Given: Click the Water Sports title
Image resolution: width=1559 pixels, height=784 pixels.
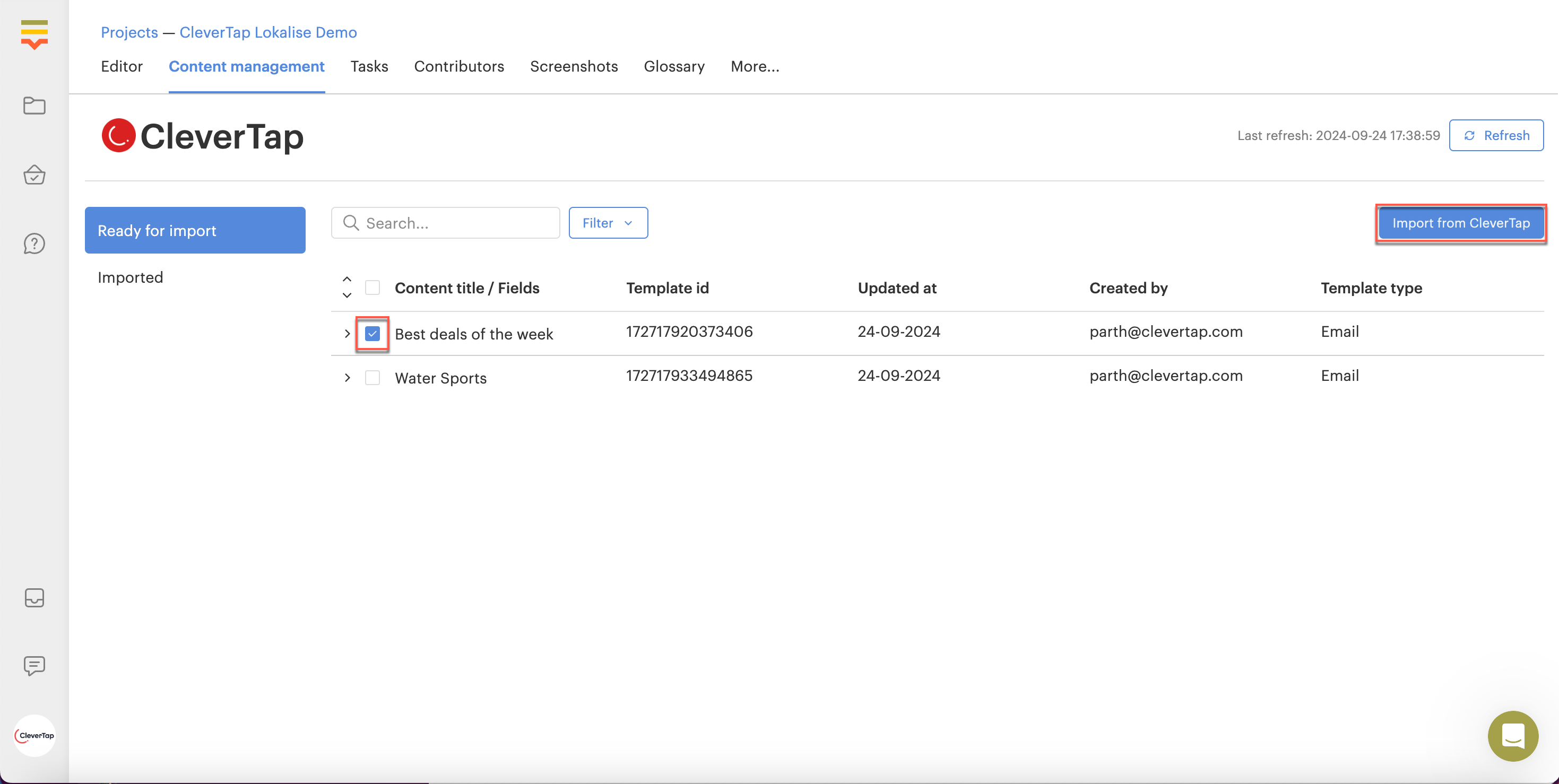Looking at the screenshot, I should coord(440,378).
